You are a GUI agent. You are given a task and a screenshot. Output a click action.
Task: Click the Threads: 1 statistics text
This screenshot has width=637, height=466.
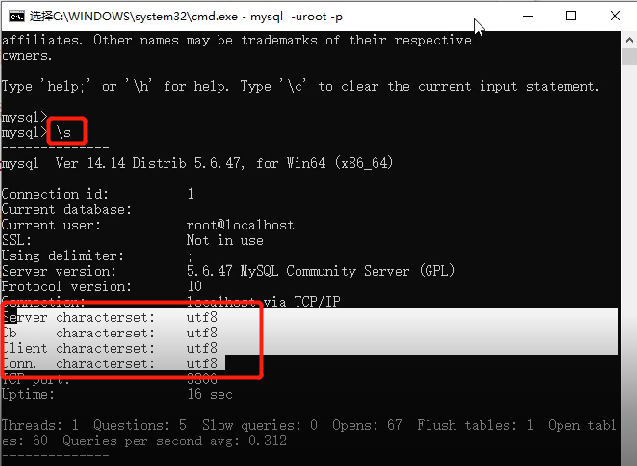(x=38, y=426)
